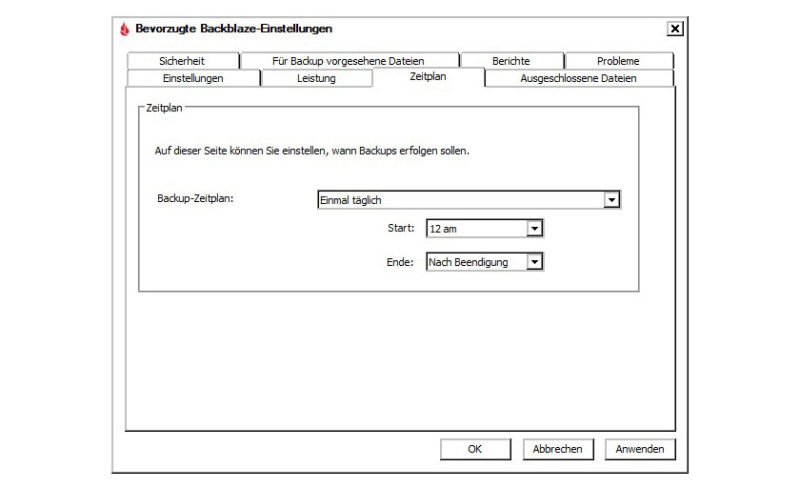Switch to the Sicherheit tab
This screenshot has width=800, height=488.
(x=182, y=61)
